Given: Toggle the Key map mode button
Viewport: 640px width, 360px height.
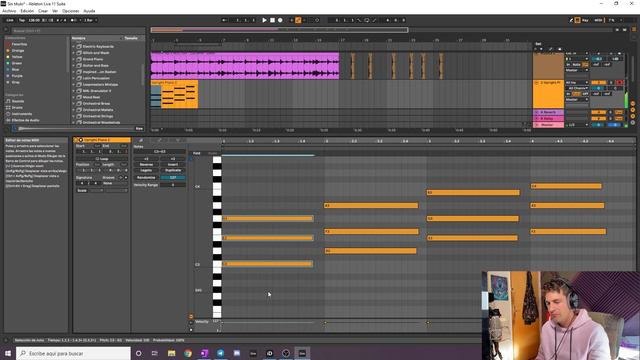Looking at the screenshot, I should 584,20.
